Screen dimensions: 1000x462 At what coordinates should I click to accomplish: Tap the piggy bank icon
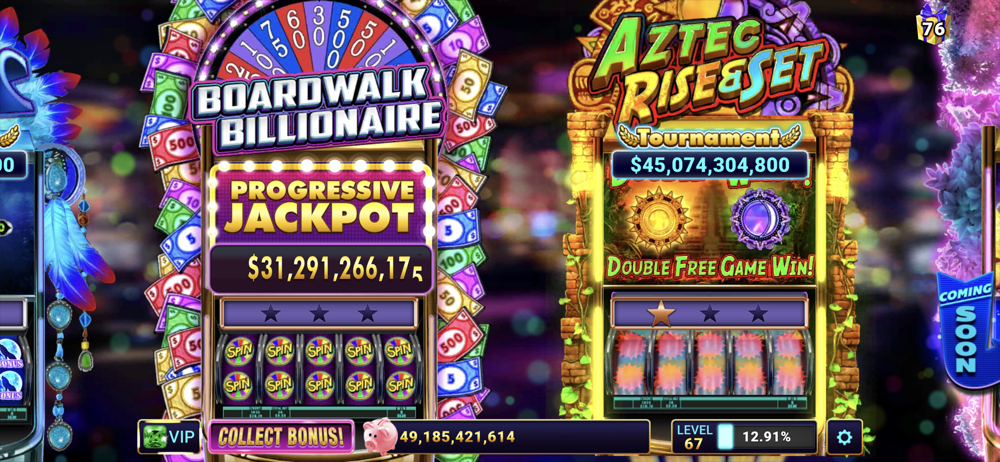(x=380, y=436)
